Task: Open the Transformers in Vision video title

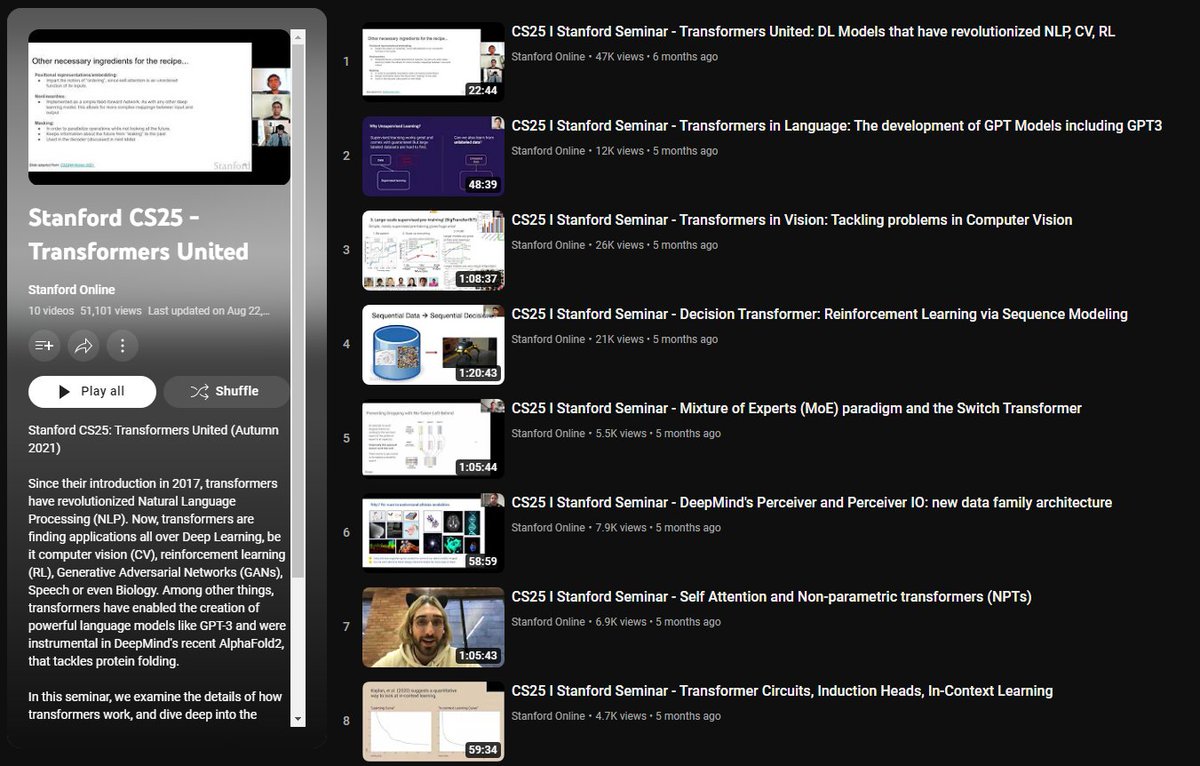Action: (791, 220)
